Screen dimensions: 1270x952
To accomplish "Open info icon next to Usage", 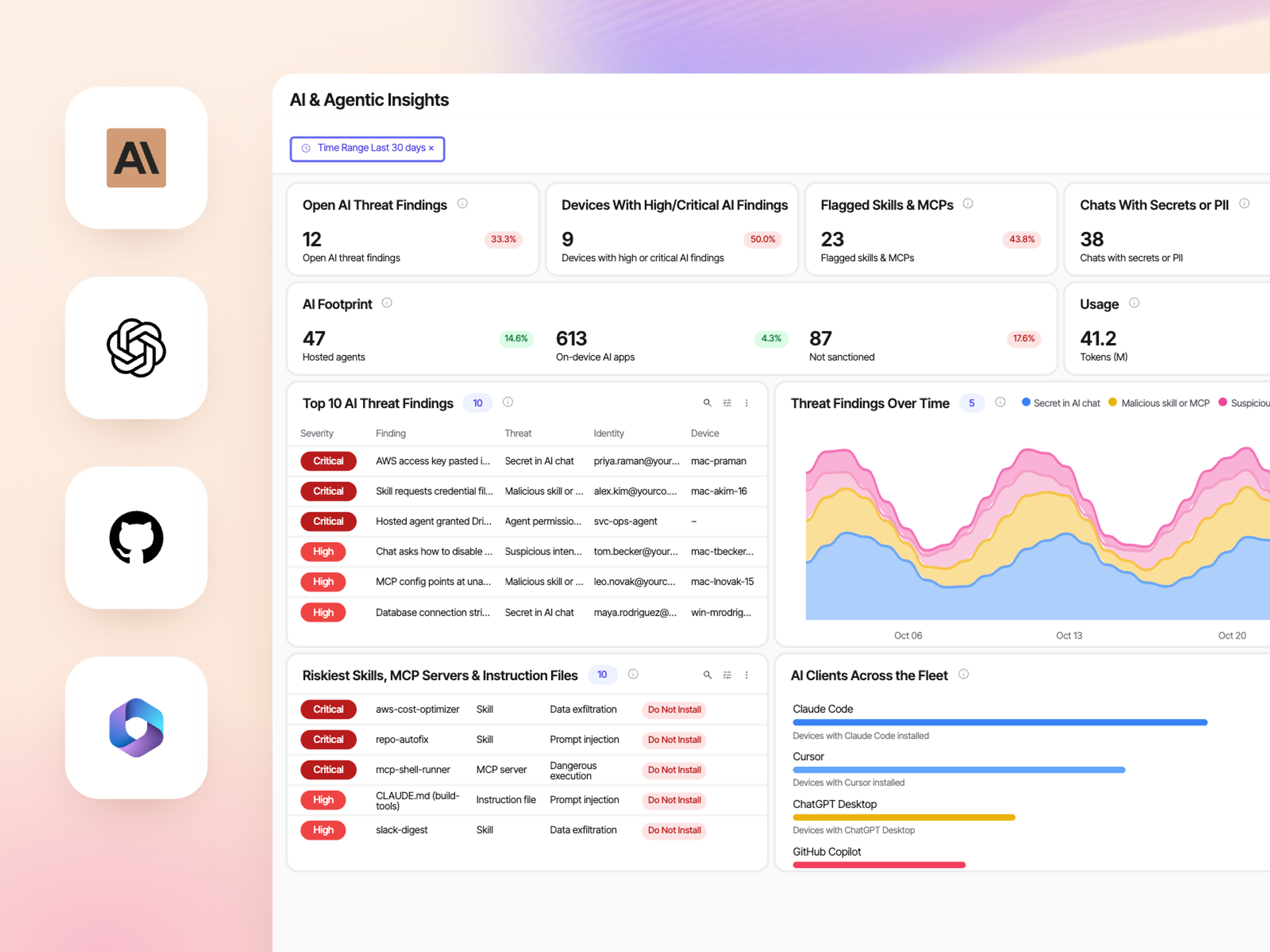I will tap(1134, 303).
